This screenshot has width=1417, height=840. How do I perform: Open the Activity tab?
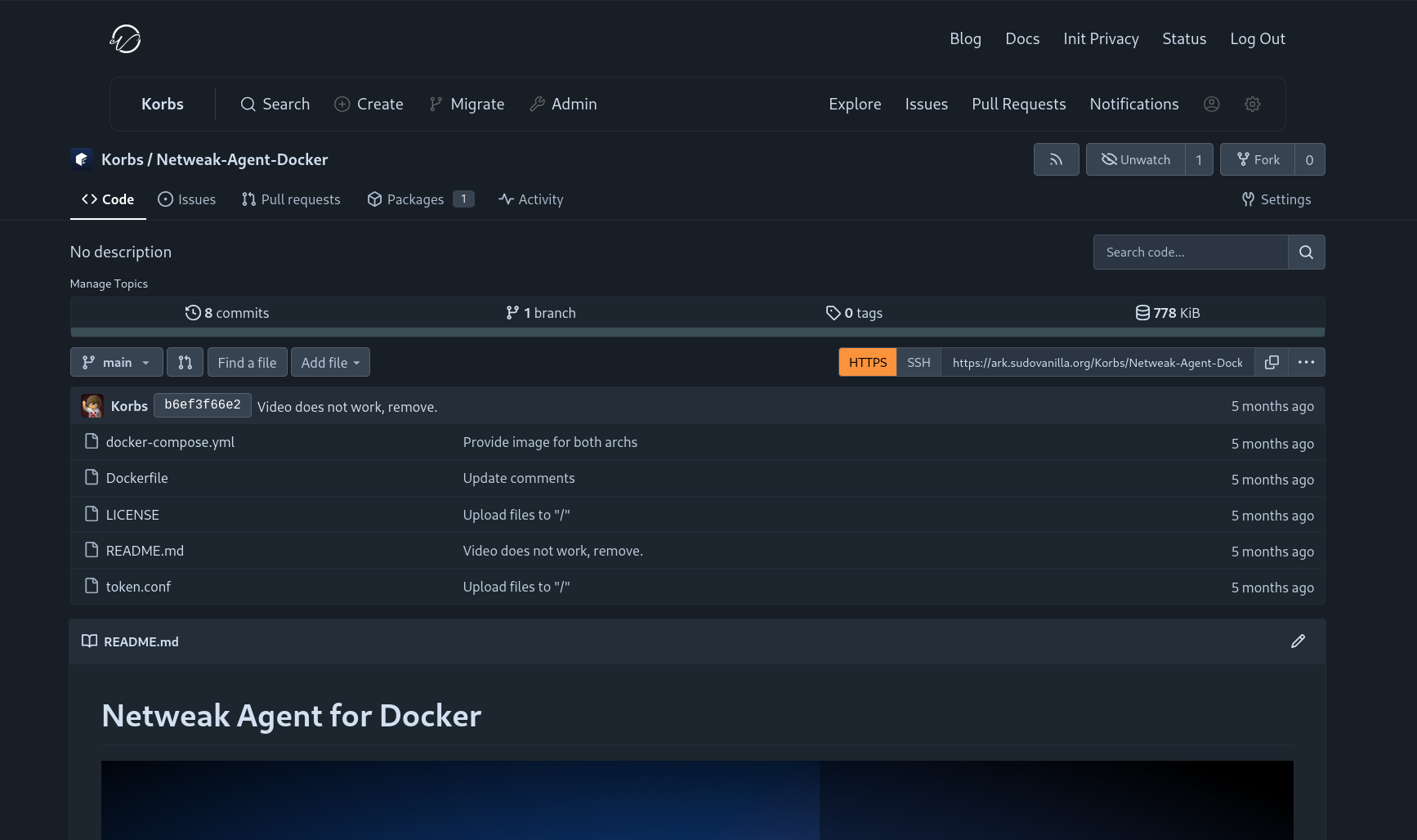(x=531, y=199)
